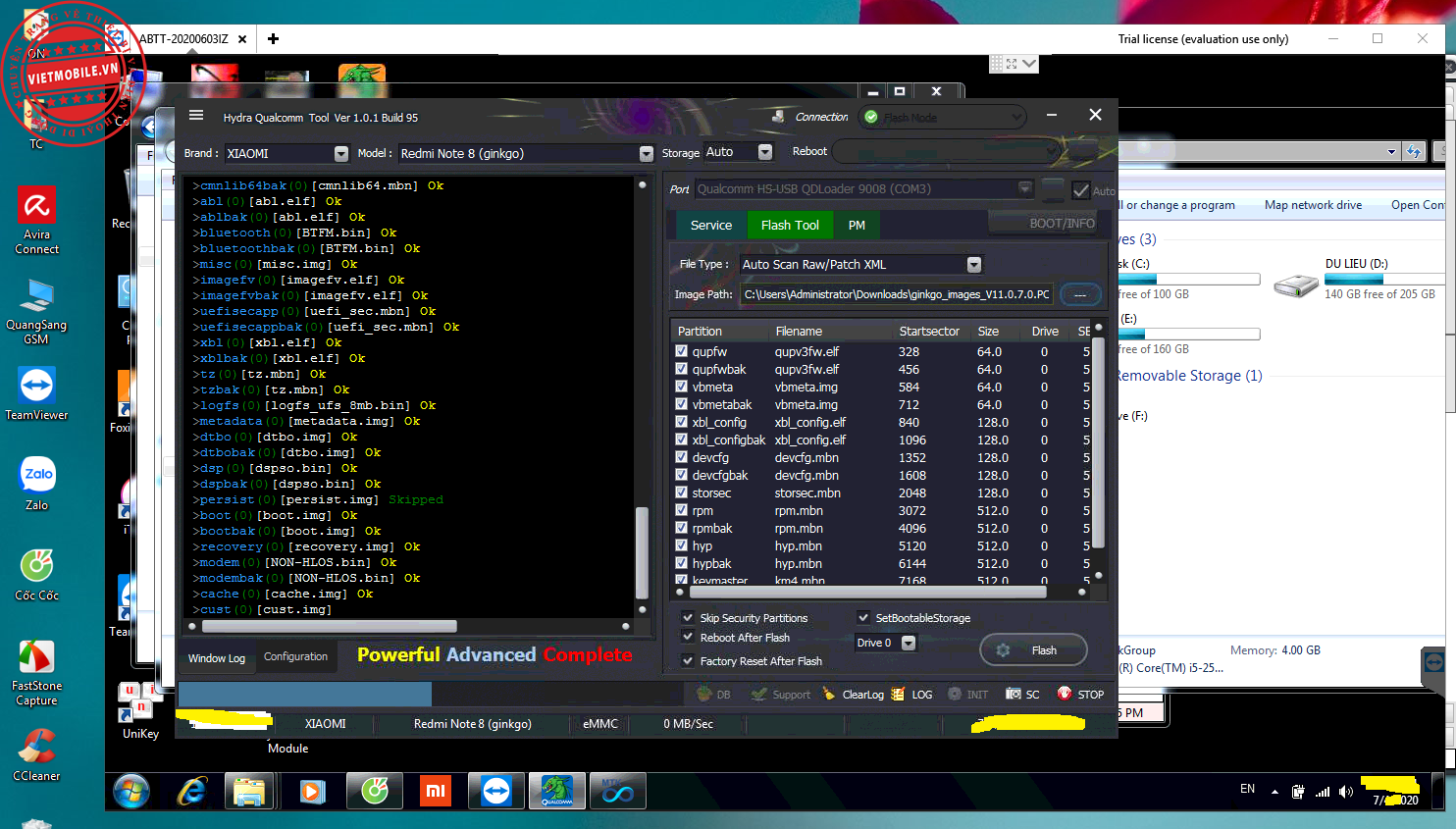
Task: Switch to the Flash Tool tab
Action: tap(790, 225)
